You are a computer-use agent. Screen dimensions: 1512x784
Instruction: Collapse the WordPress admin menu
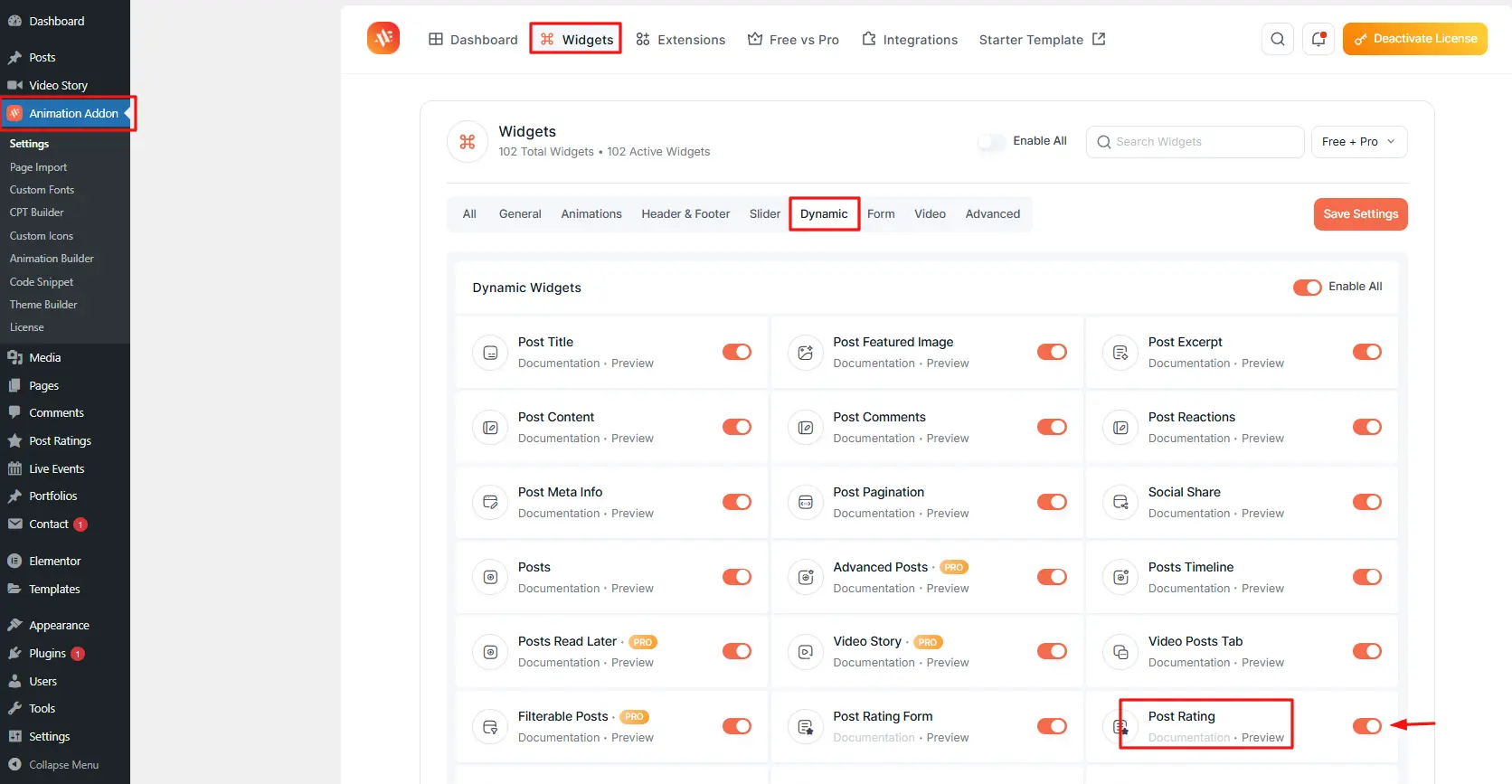[x=63, y=765]
